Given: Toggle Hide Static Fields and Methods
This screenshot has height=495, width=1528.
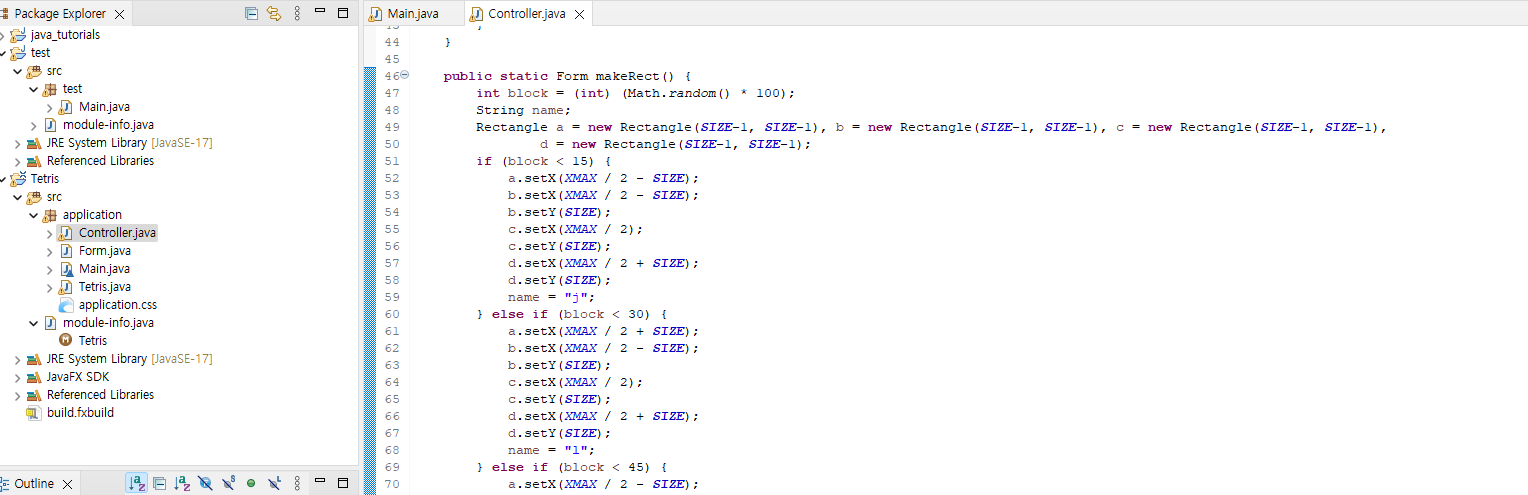Looking at the screenshot, I should click(x=228, y=483).
